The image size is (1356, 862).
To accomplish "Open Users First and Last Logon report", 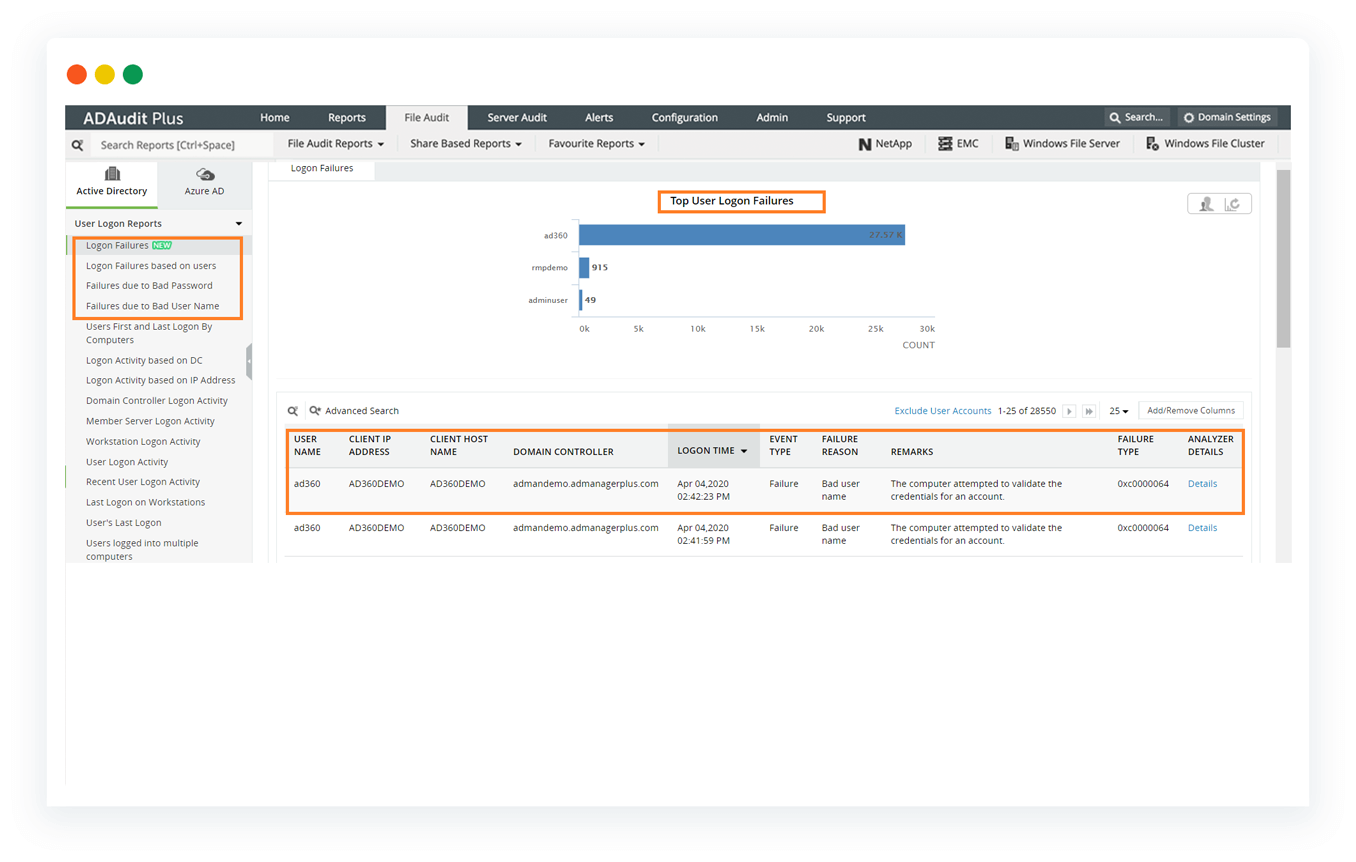I will [x=149, y=333].
